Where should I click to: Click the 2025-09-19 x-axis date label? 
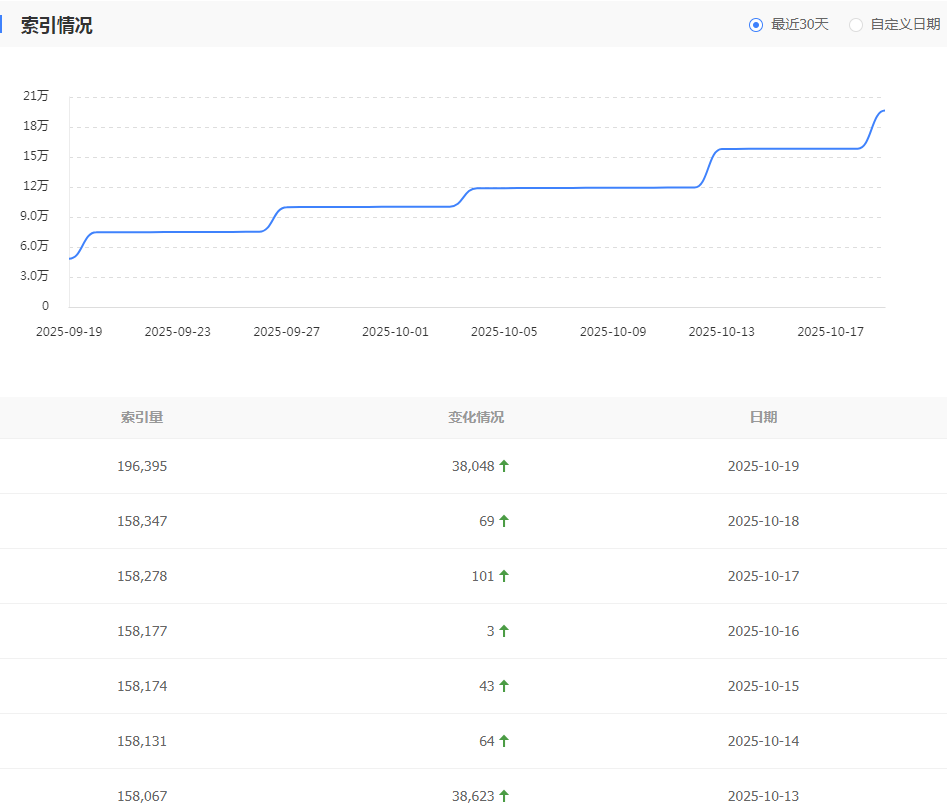click(69, 332)
